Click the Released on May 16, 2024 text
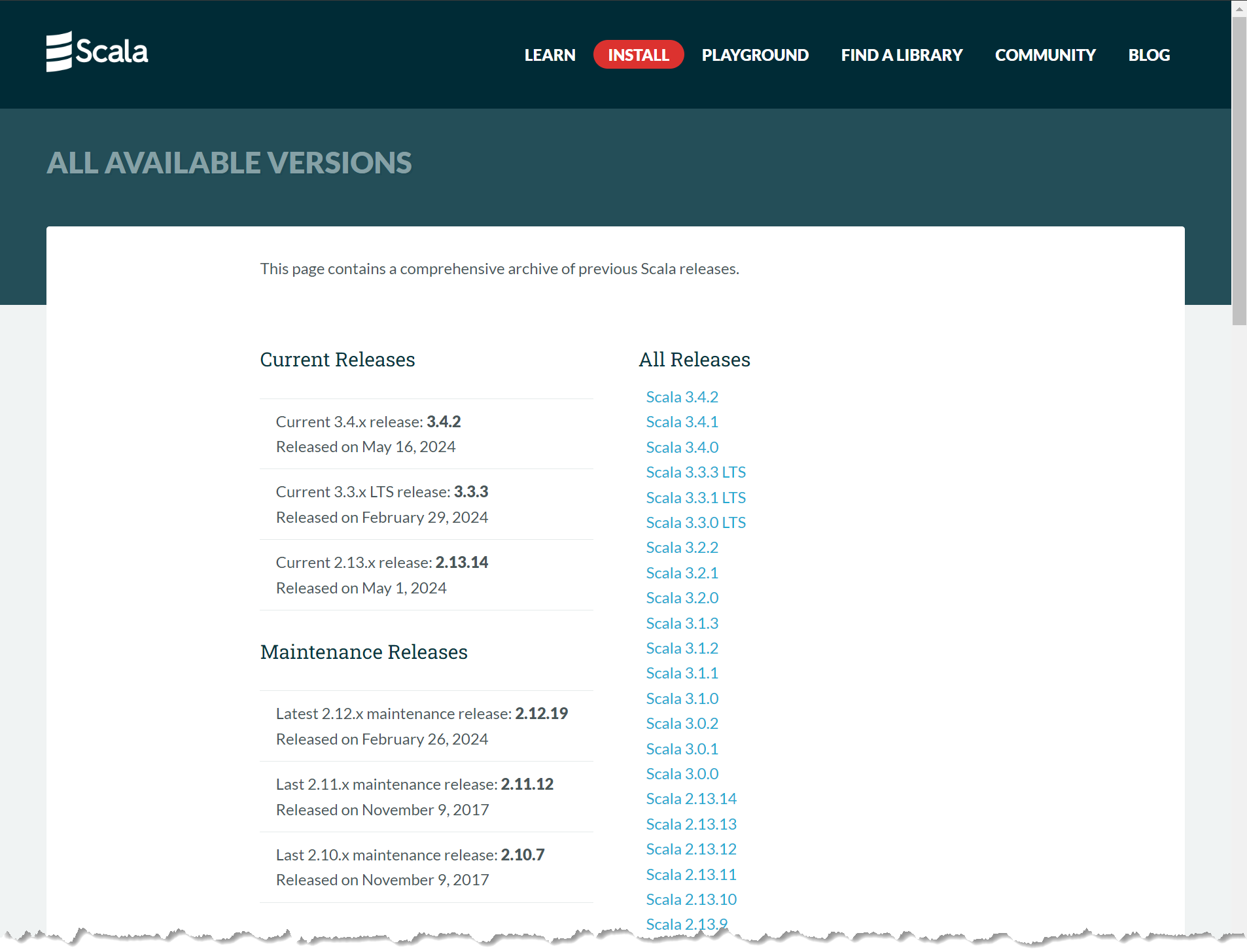The image size is (1247, 952). 366,447
